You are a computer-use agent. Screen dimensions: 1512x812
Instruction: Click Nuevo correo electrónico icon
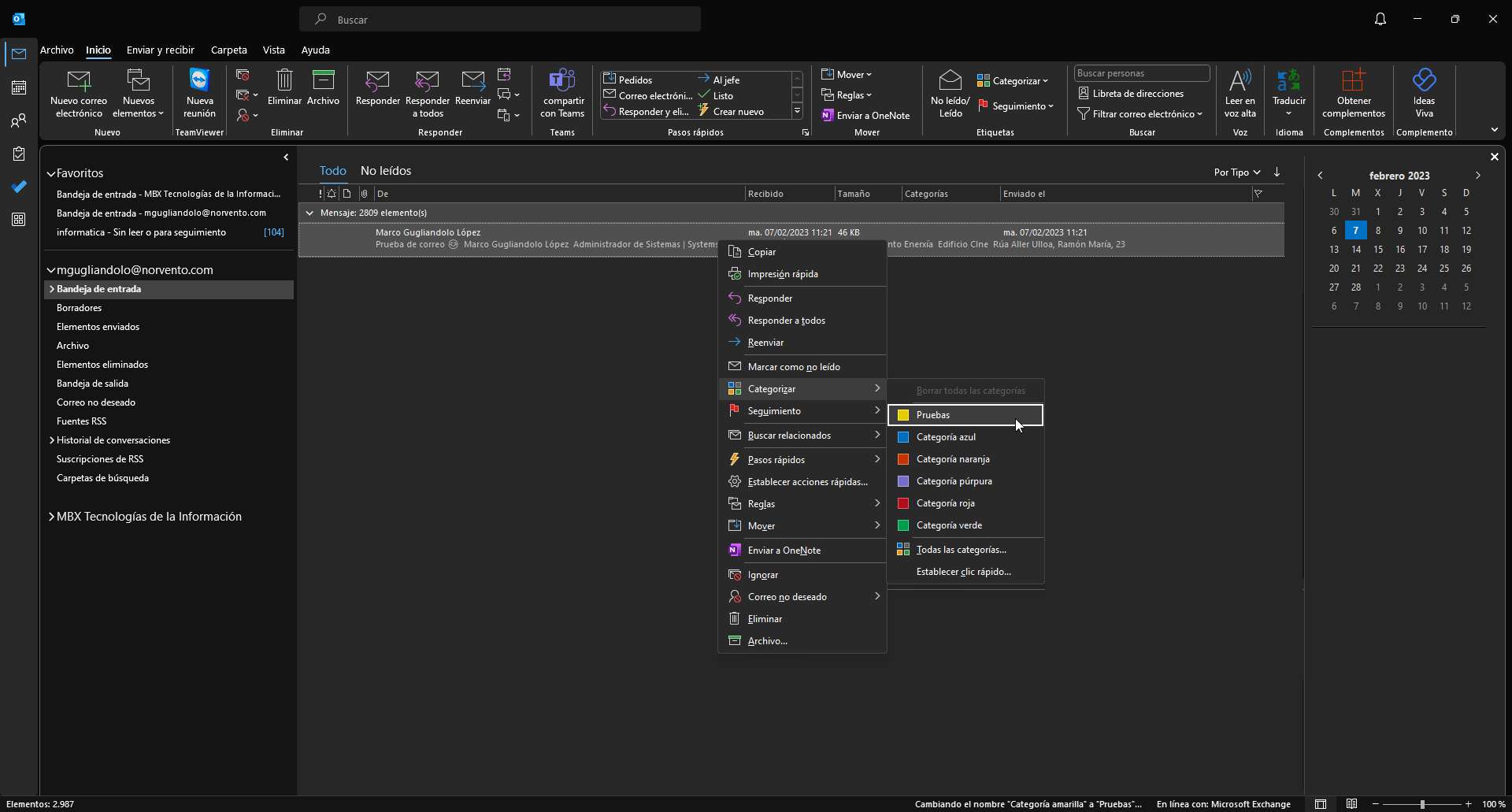click(x=79, y=81)
